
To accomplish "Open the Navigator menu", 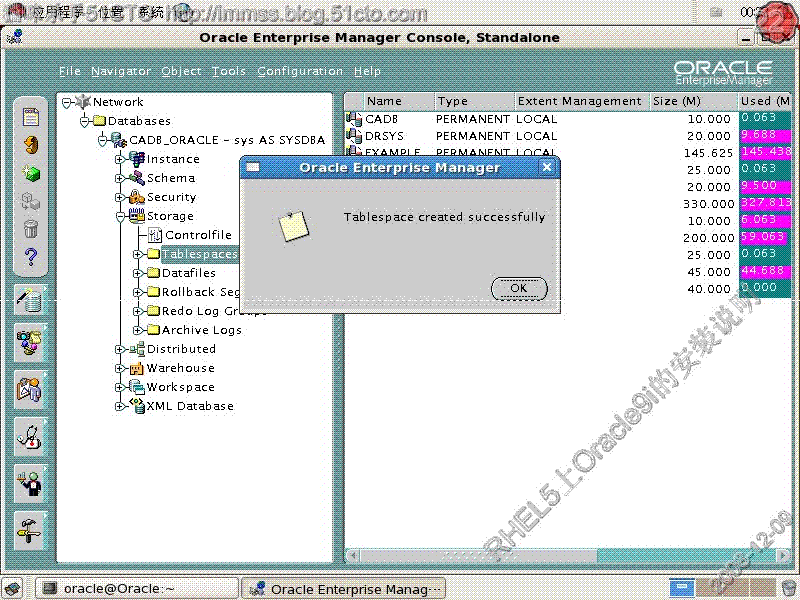I will pyautogui.click(x=121, y=71).
